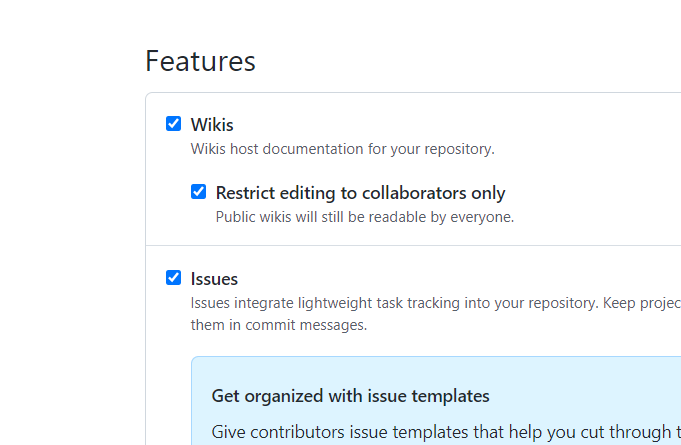Click the Features section heading
Viewport: 681px width, 445px height.
pos(200,61)
